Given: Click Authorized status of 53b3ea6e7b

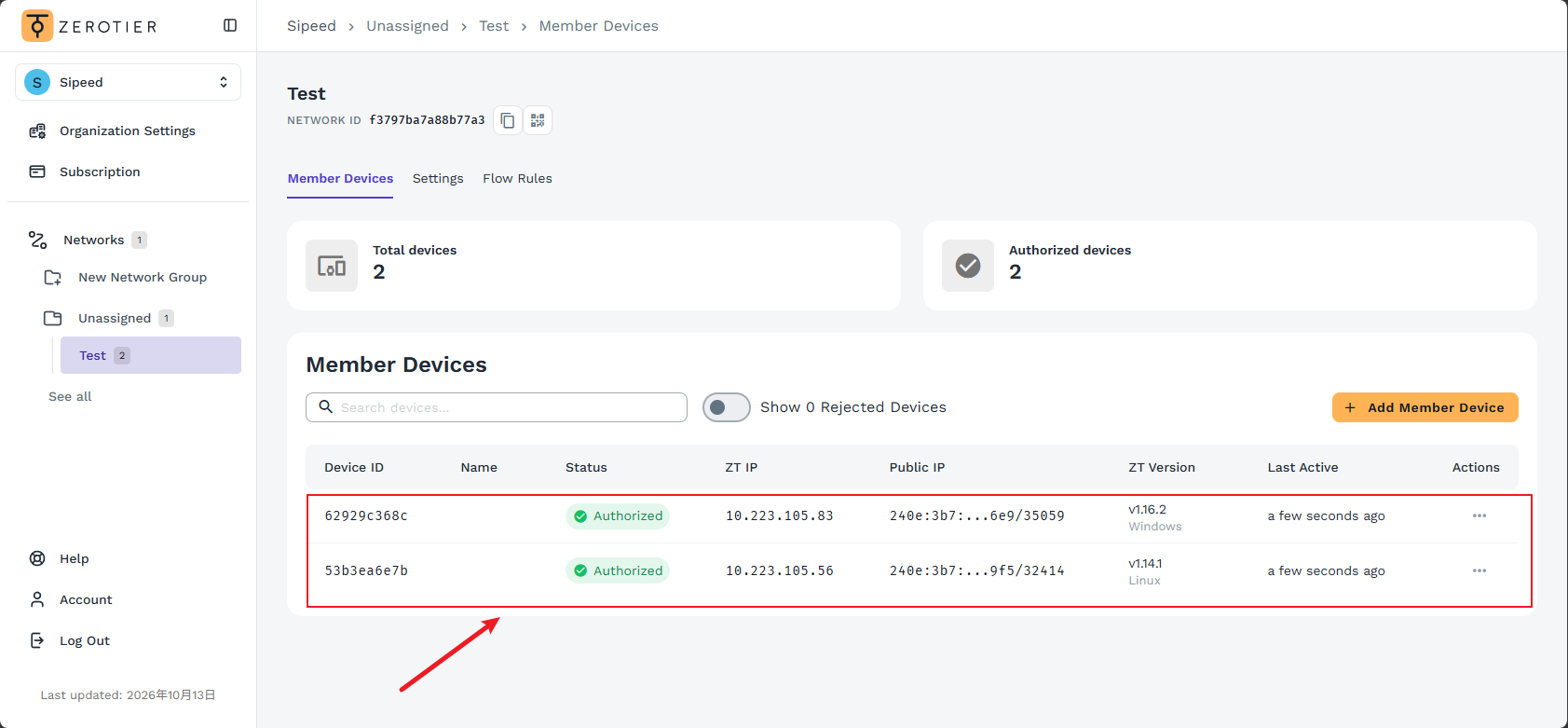Looking at the screenshot, I should (x=618, y=570).
